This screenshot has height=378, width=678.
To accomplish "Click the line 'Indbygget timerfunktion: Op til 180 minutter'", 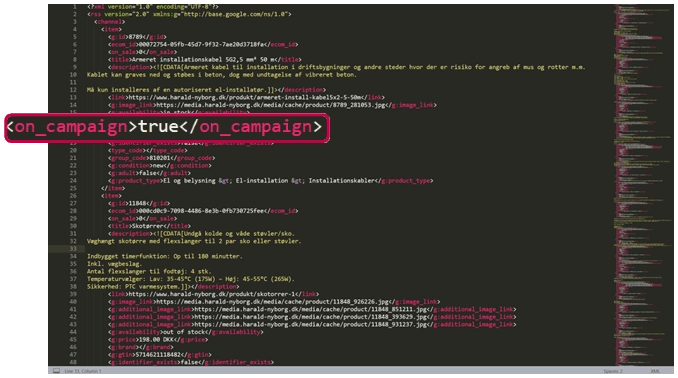I will (164, 256).
